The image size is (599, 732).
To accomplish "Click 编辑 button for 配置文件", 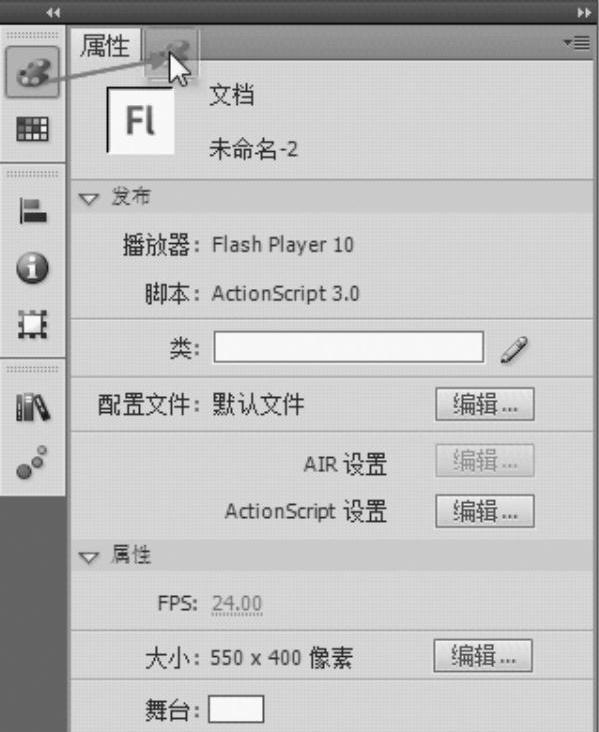I will (485, 404).
